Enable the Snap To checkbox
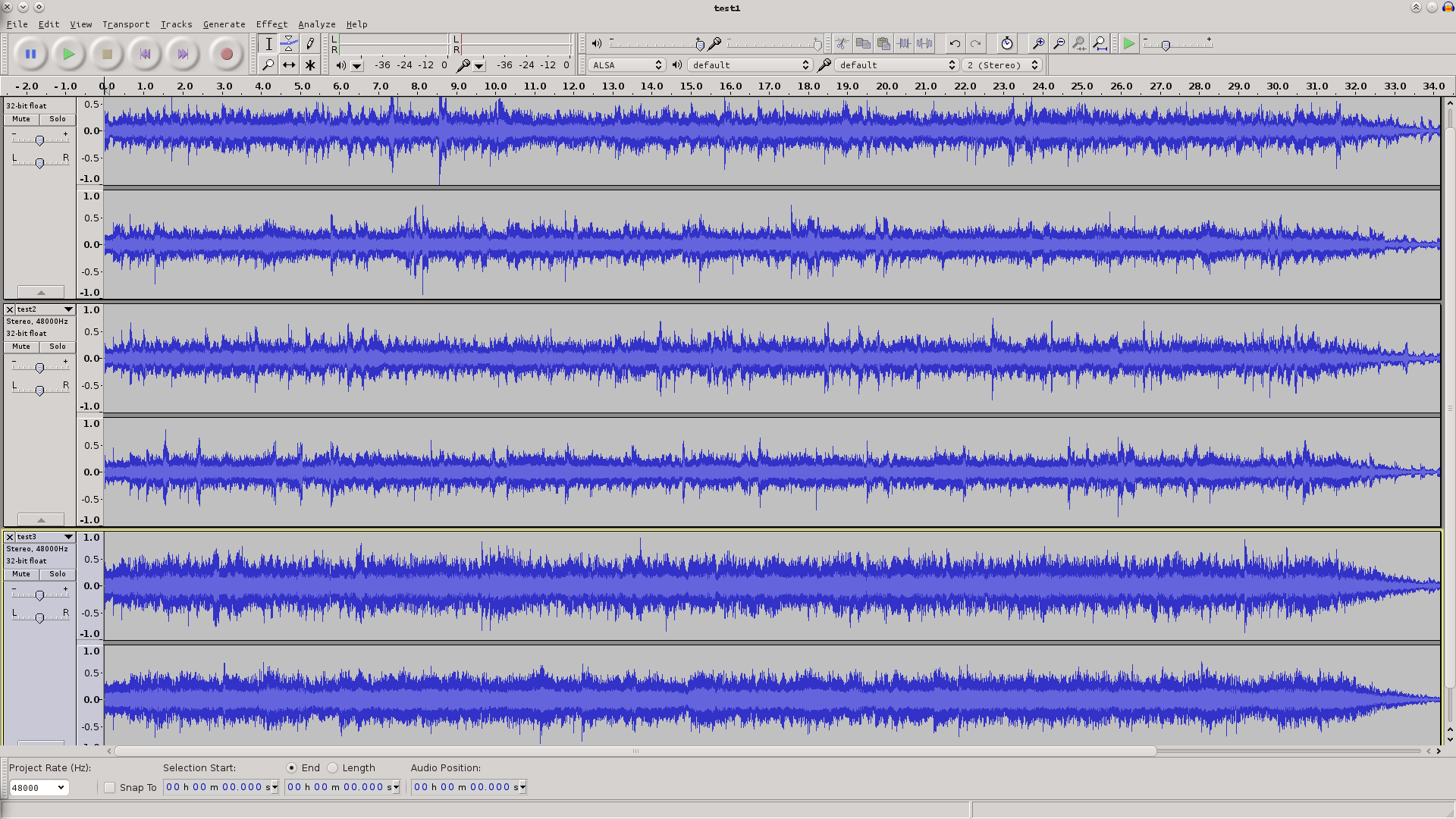 [110, 787]
